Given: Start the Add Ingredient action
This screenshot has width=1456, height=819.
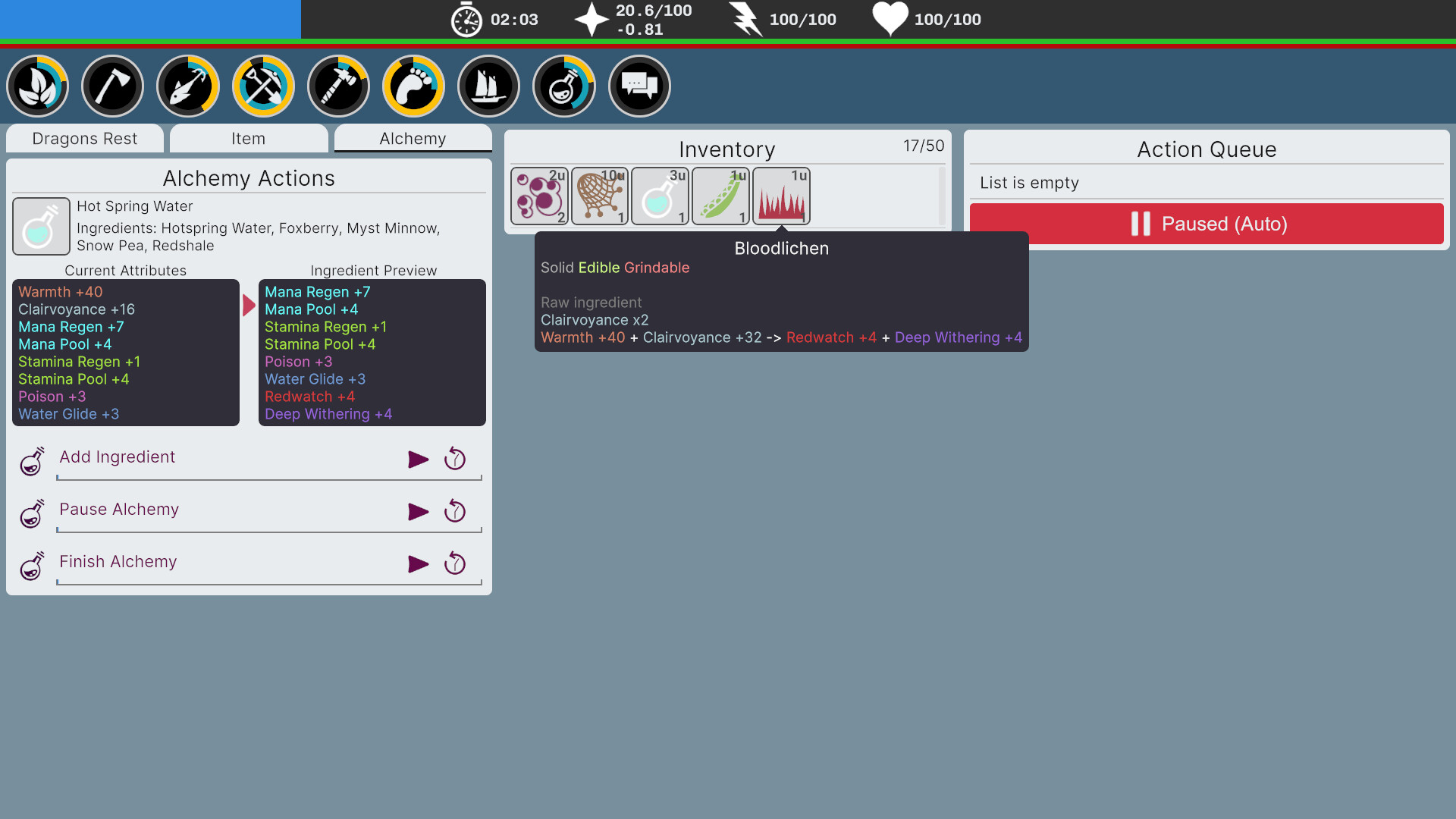Looking at the screenshot, I should 418,459.
